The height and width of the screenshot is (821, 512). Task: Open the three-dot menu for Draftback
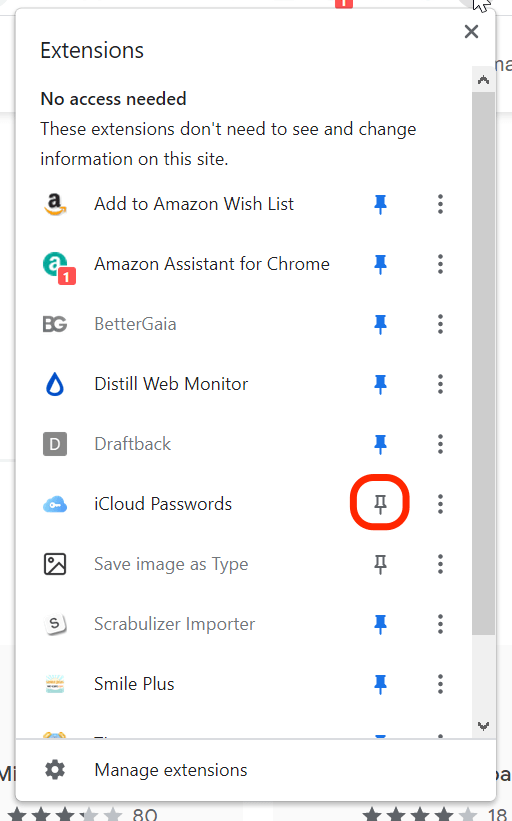(x=440, y=444)
